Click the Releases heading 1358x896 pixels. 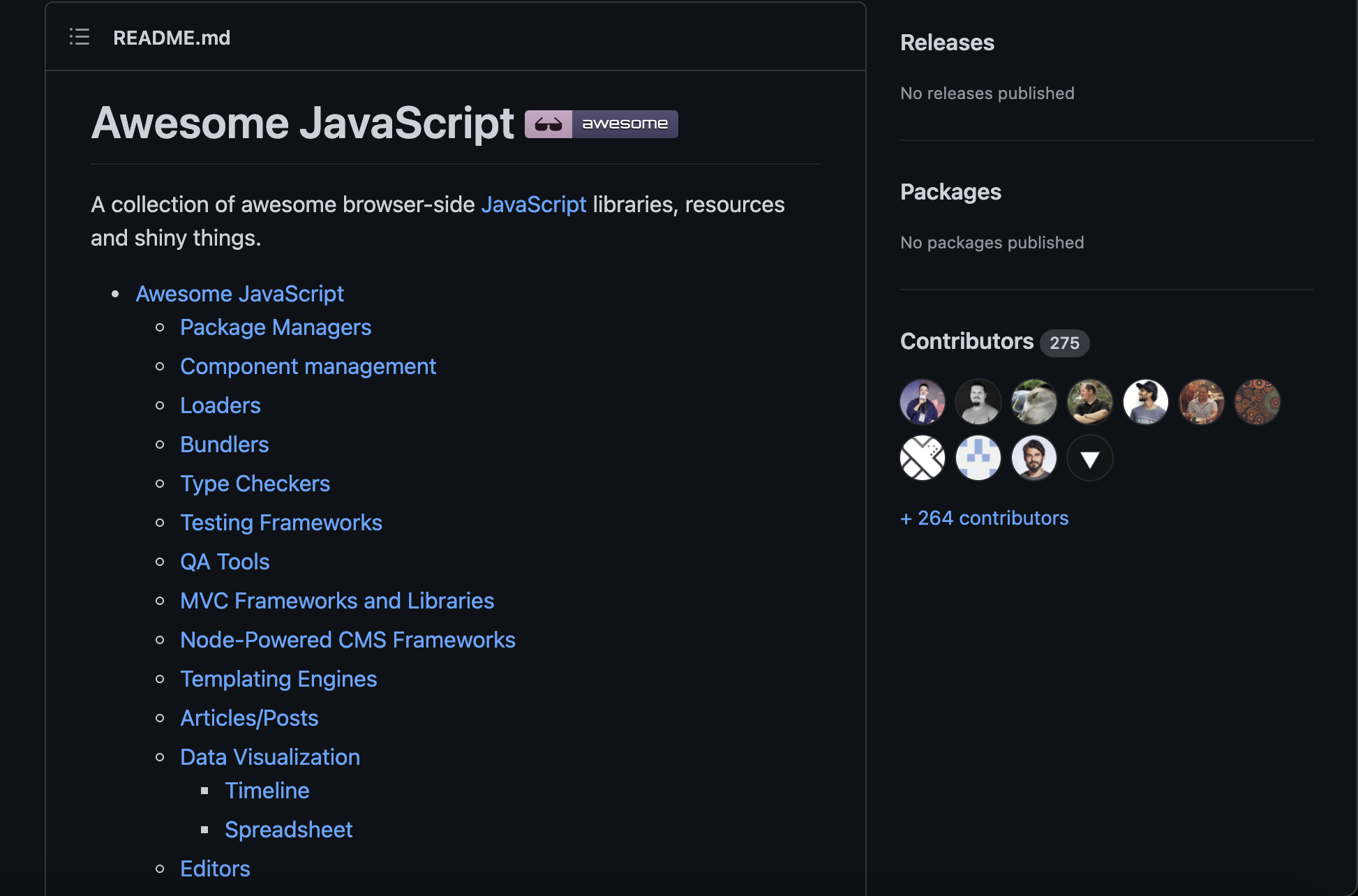[947, 43]
